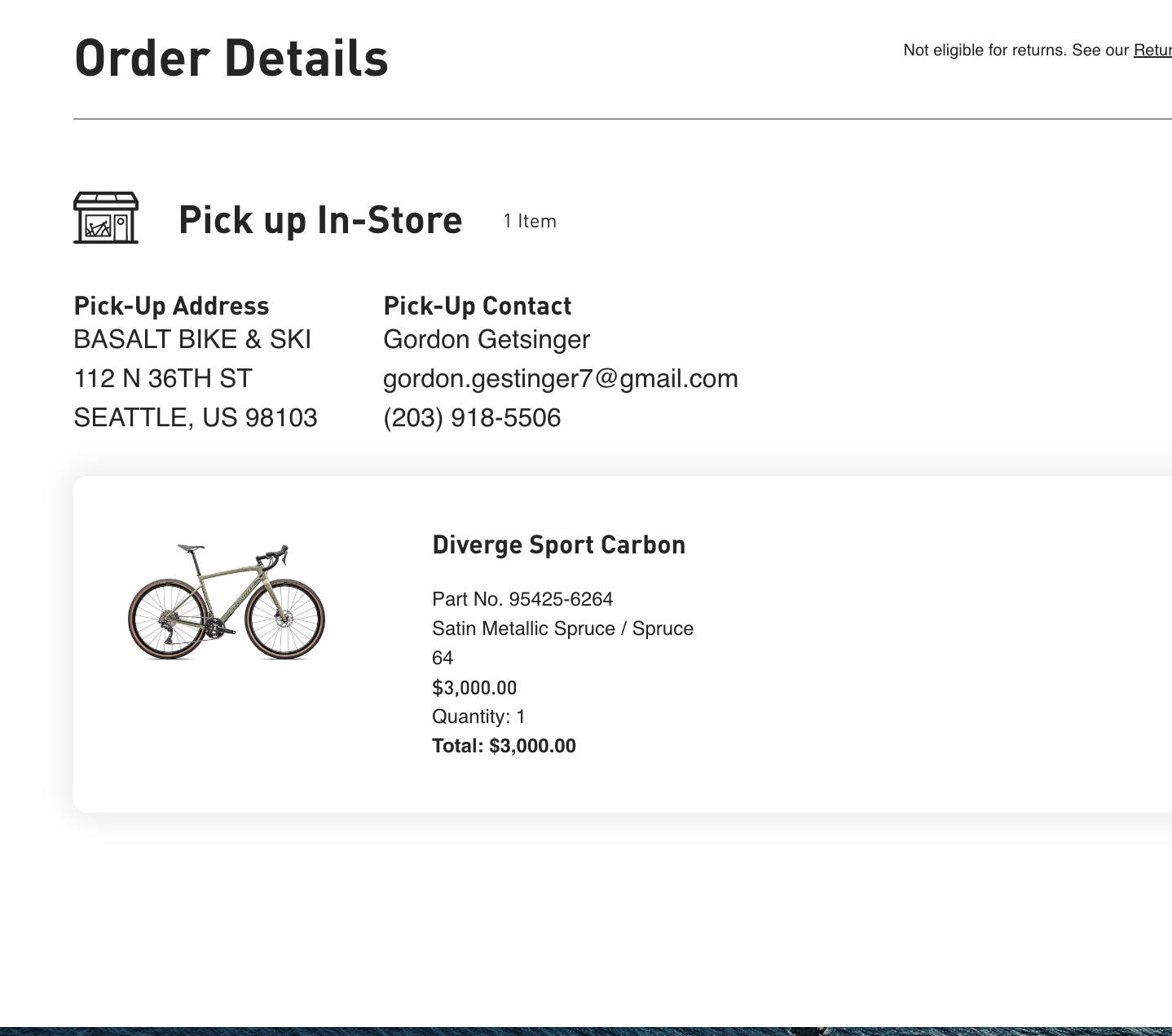This screenshot has height=1036, width=1172.
Task: Click the Pick-Up Address label
Action: point(171,306)
